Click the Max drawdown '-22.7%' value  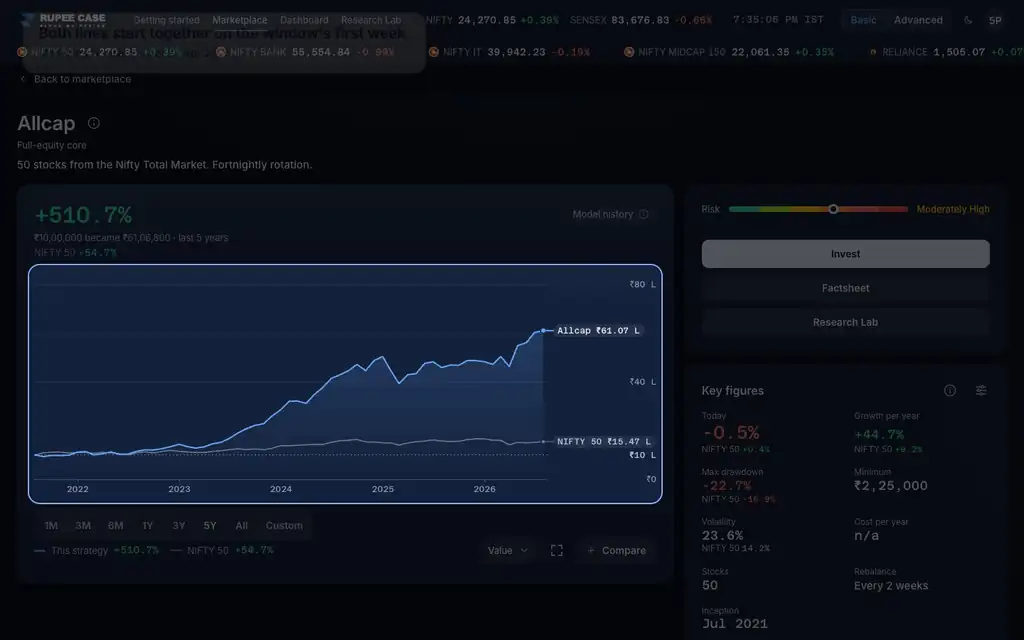pyautogui.click(x=726, y=486)
